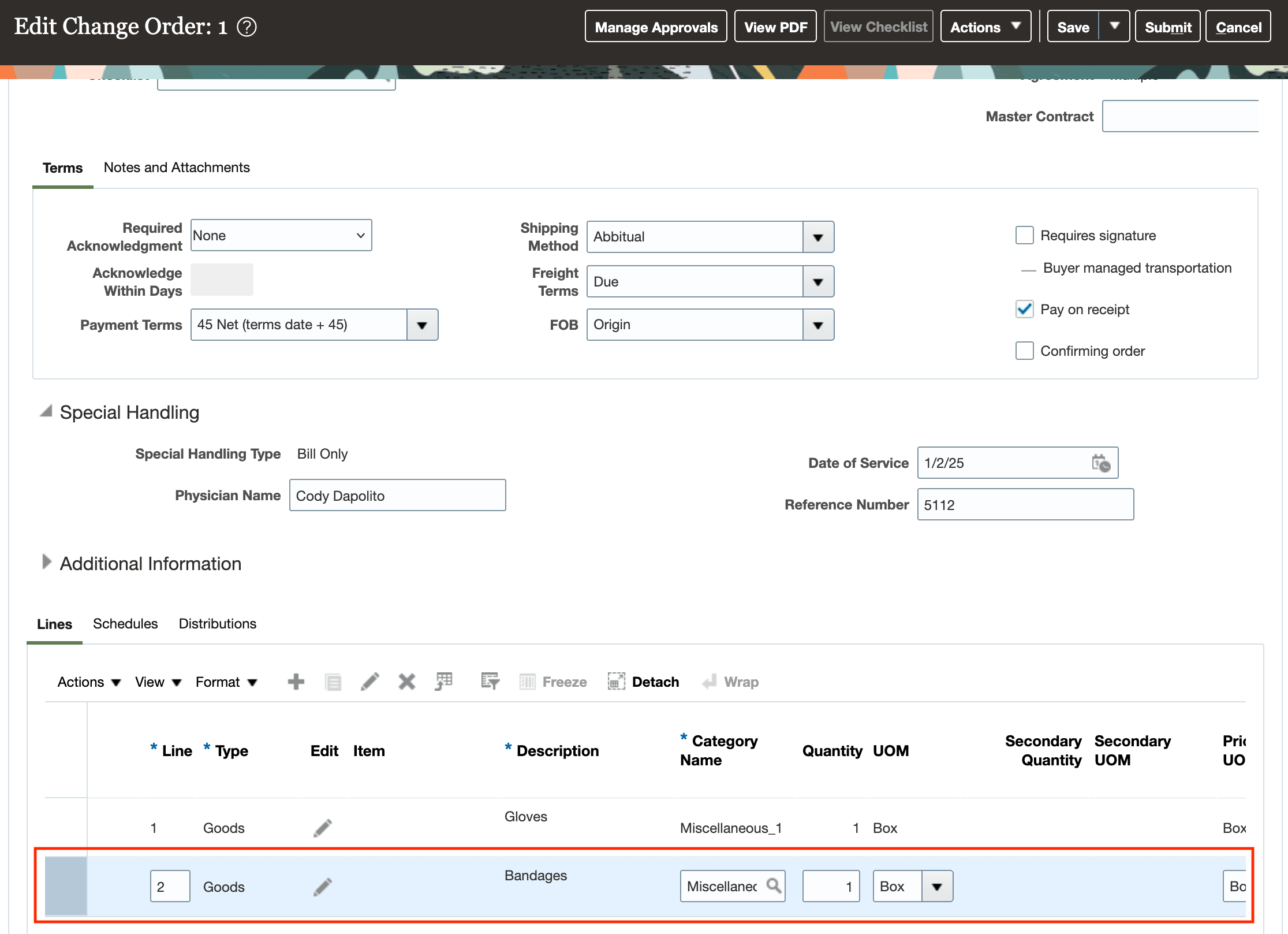
Task: Enable the Requires signature checkbox
Action: coord(1024,236)
